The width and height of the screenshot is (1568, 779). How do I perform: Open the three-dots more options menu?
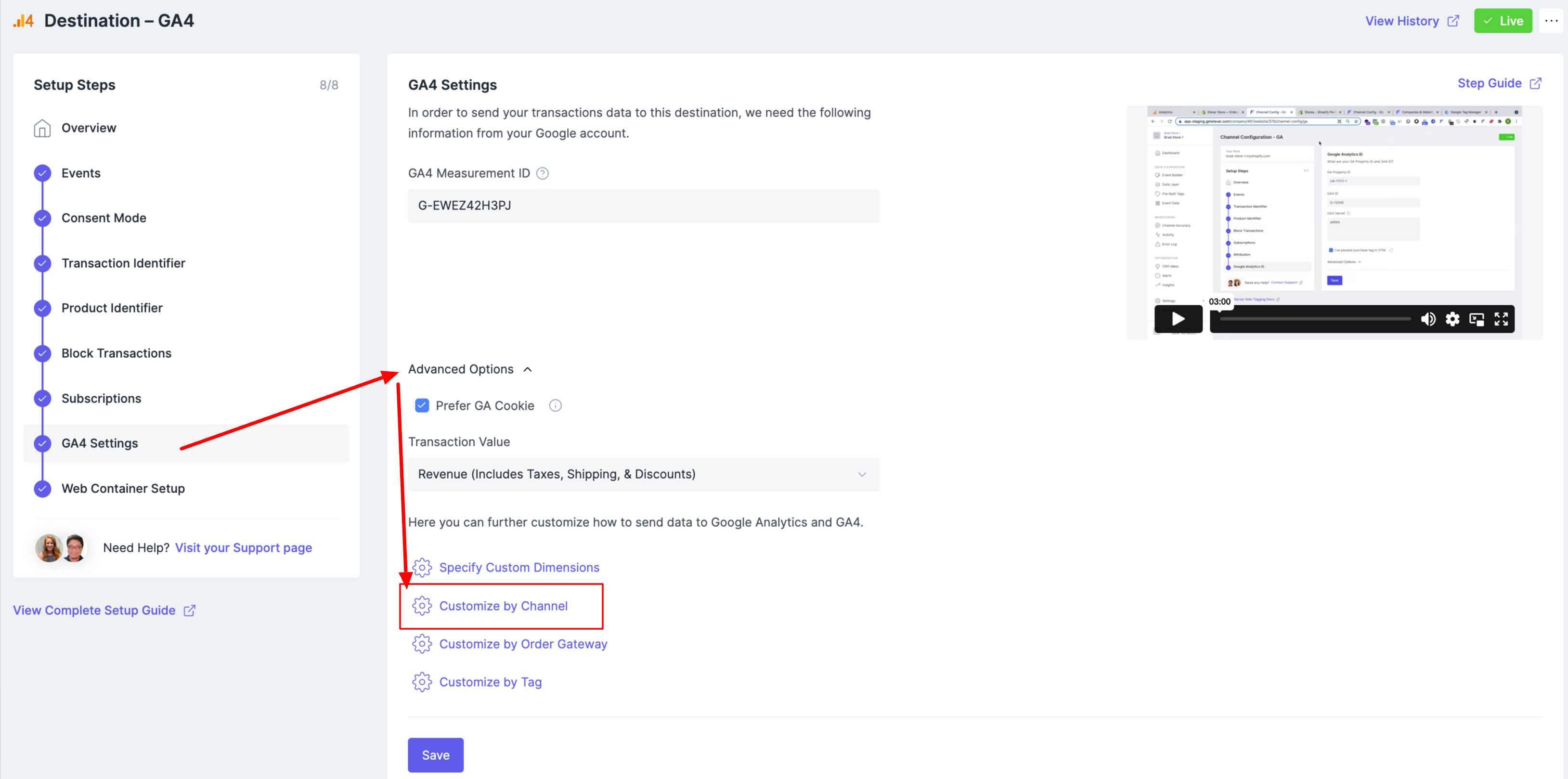click(1551, 21)
